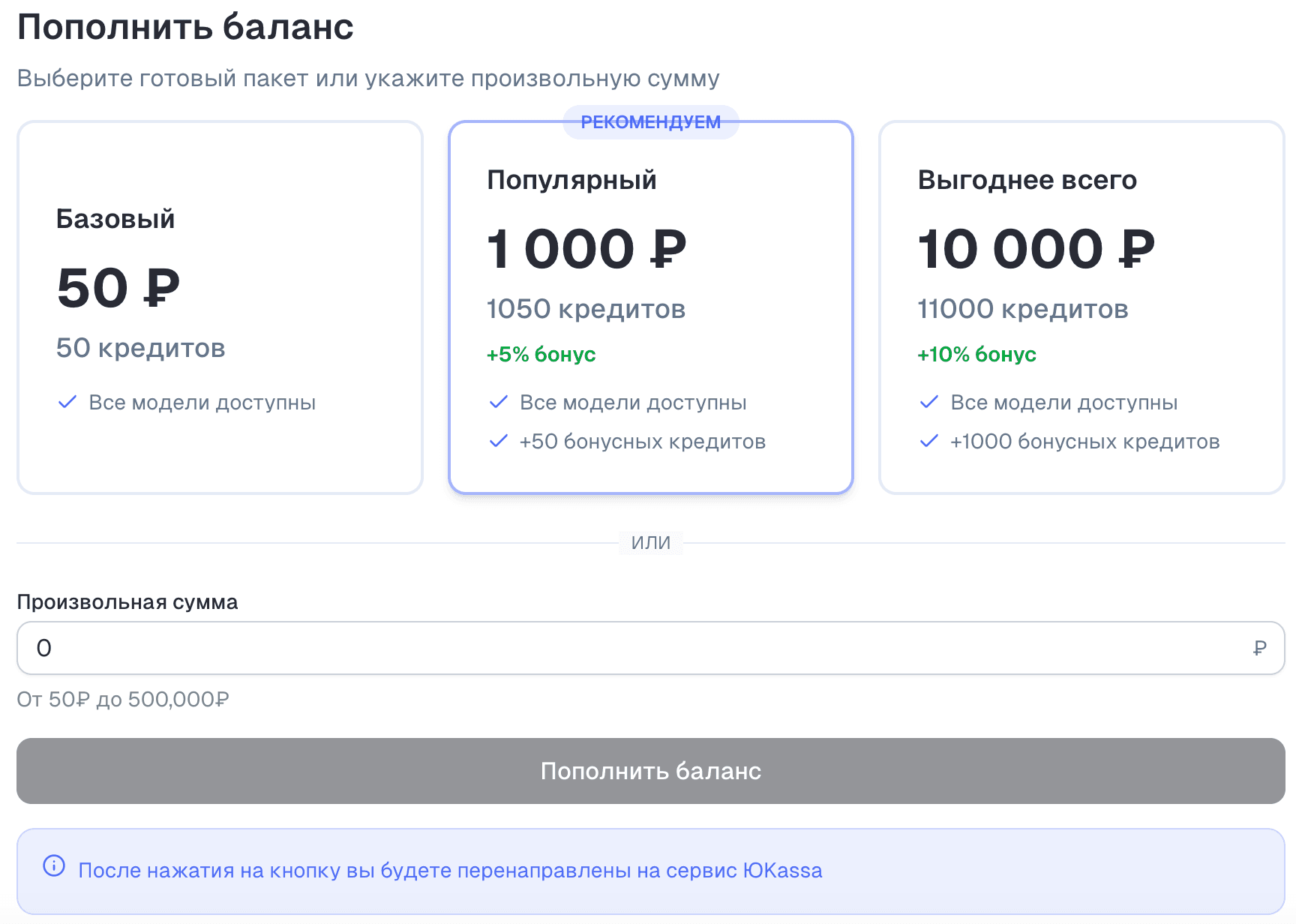Click the От 50₽ до 500,000₽ hint text

point(124,699)
